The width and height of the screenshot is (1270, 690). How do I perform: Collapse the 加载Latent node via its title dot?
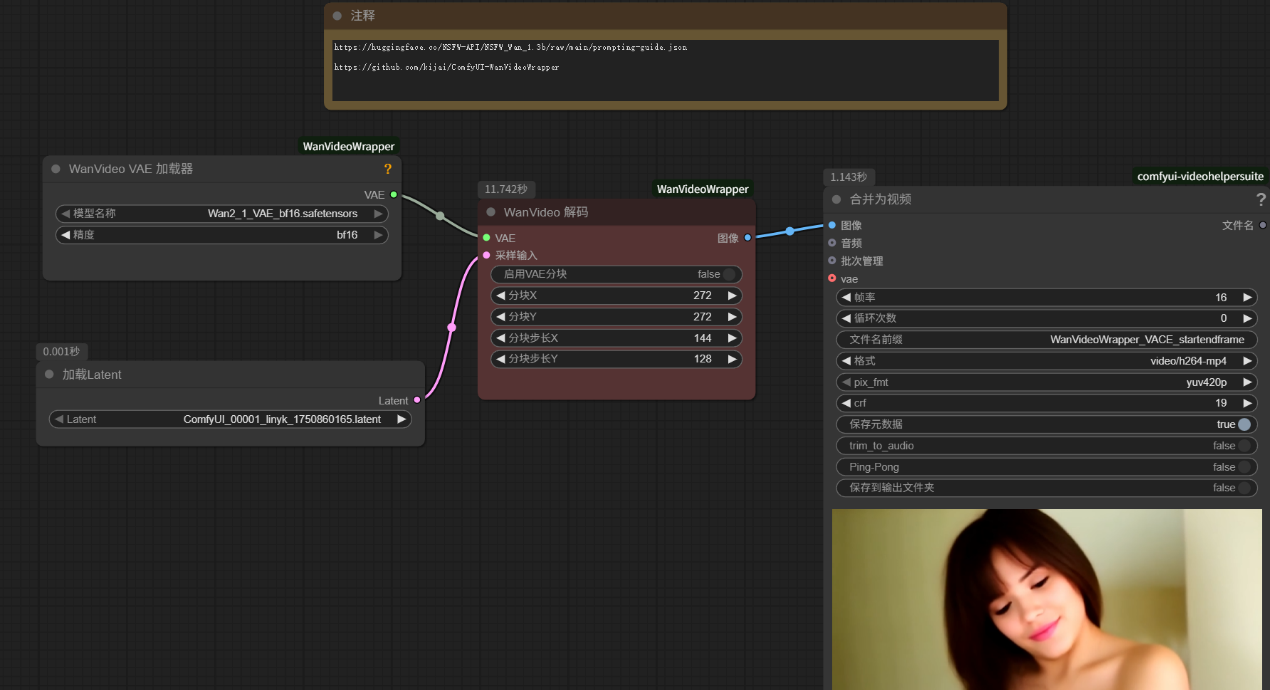[x=49, y=374]
